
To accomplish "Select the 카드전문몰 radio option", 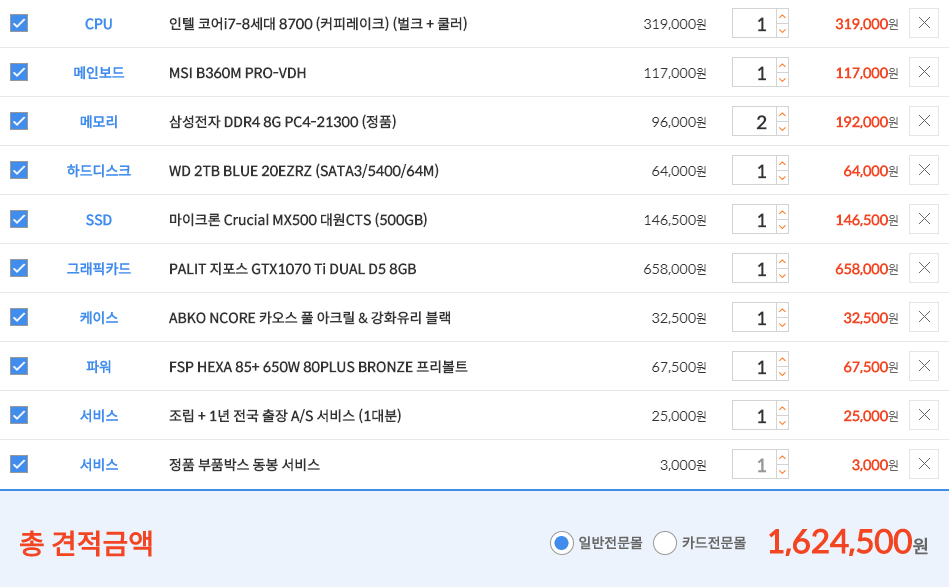I will (665, 543).
